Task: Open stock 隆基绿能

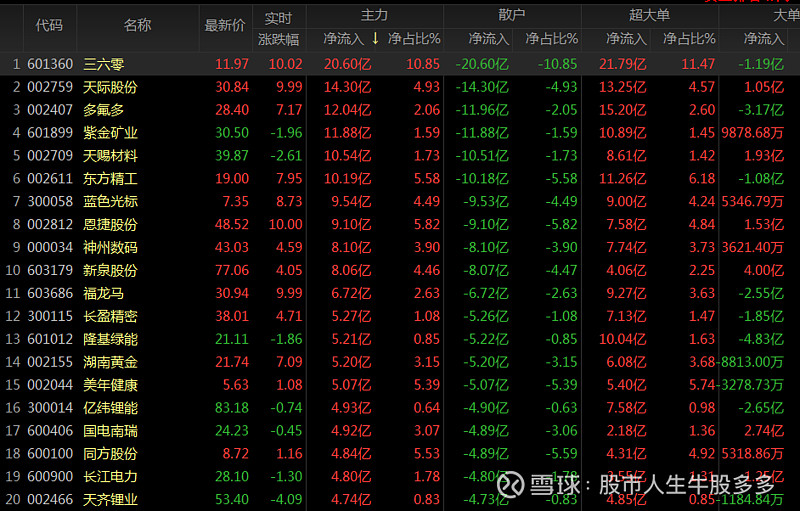Action: point(111,339)
